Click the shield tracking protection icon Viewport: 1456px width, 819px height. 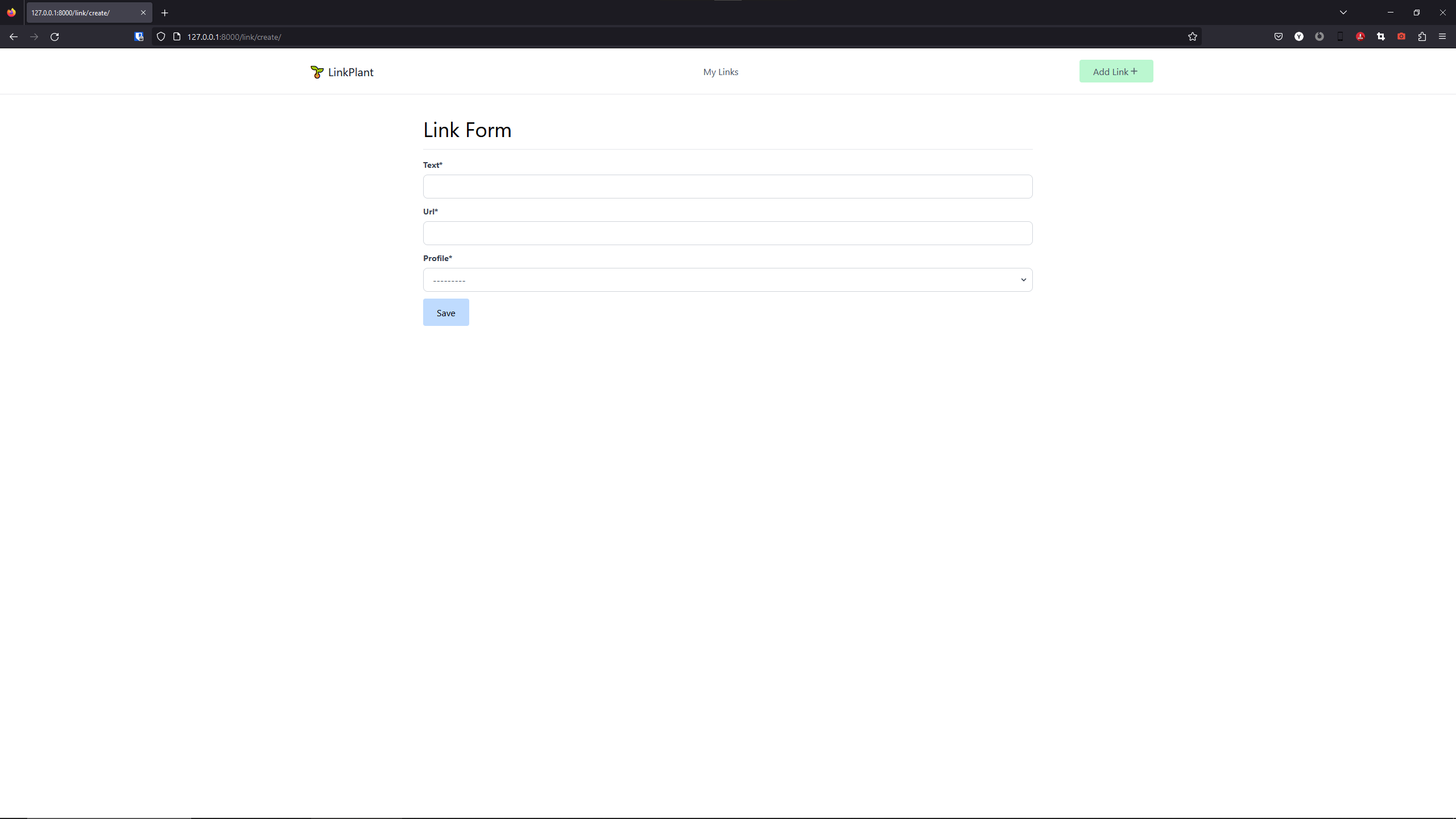point(161,37)
